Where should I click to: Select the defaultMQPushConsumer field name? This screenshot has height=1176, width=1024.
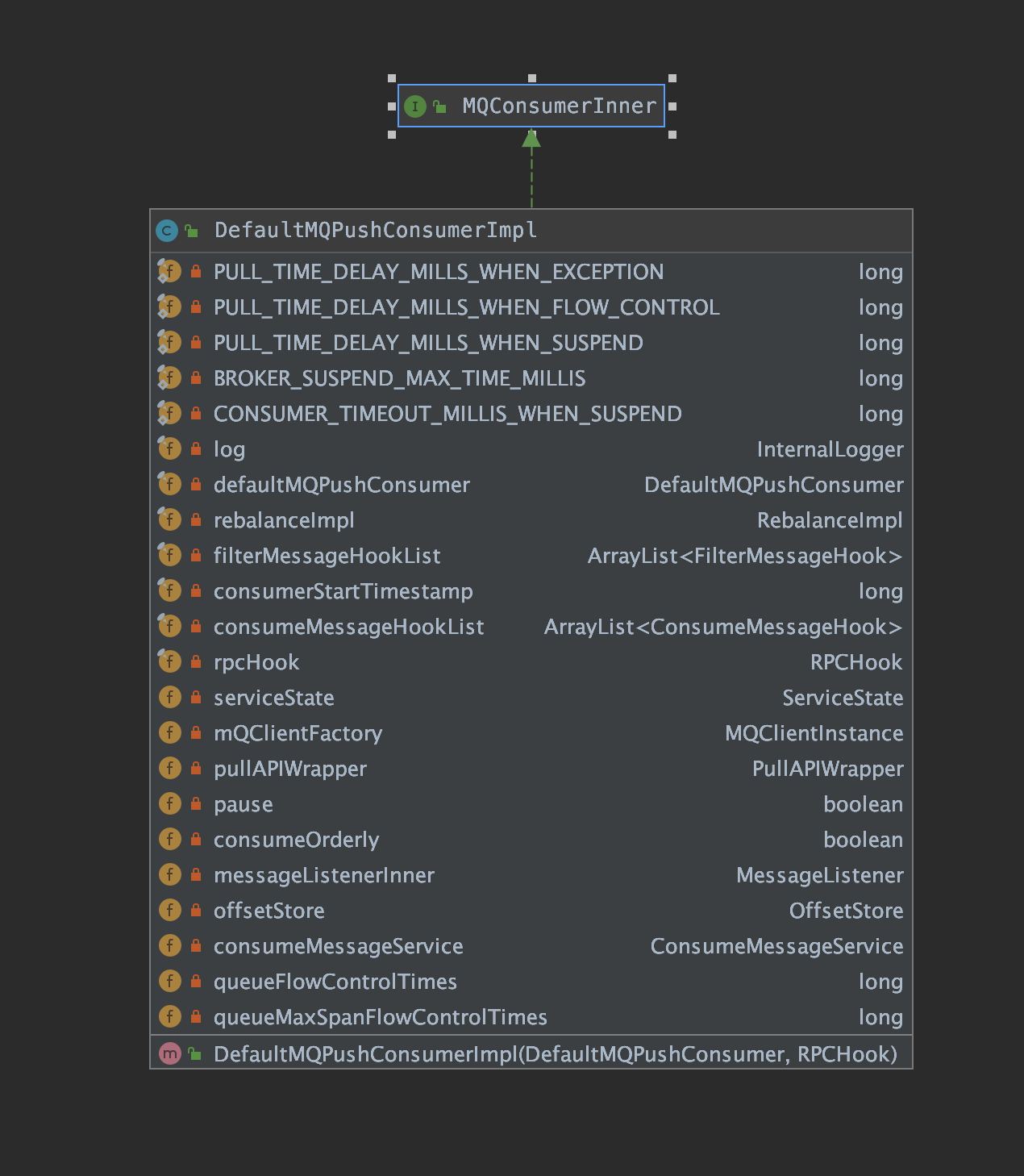(342, 485)
